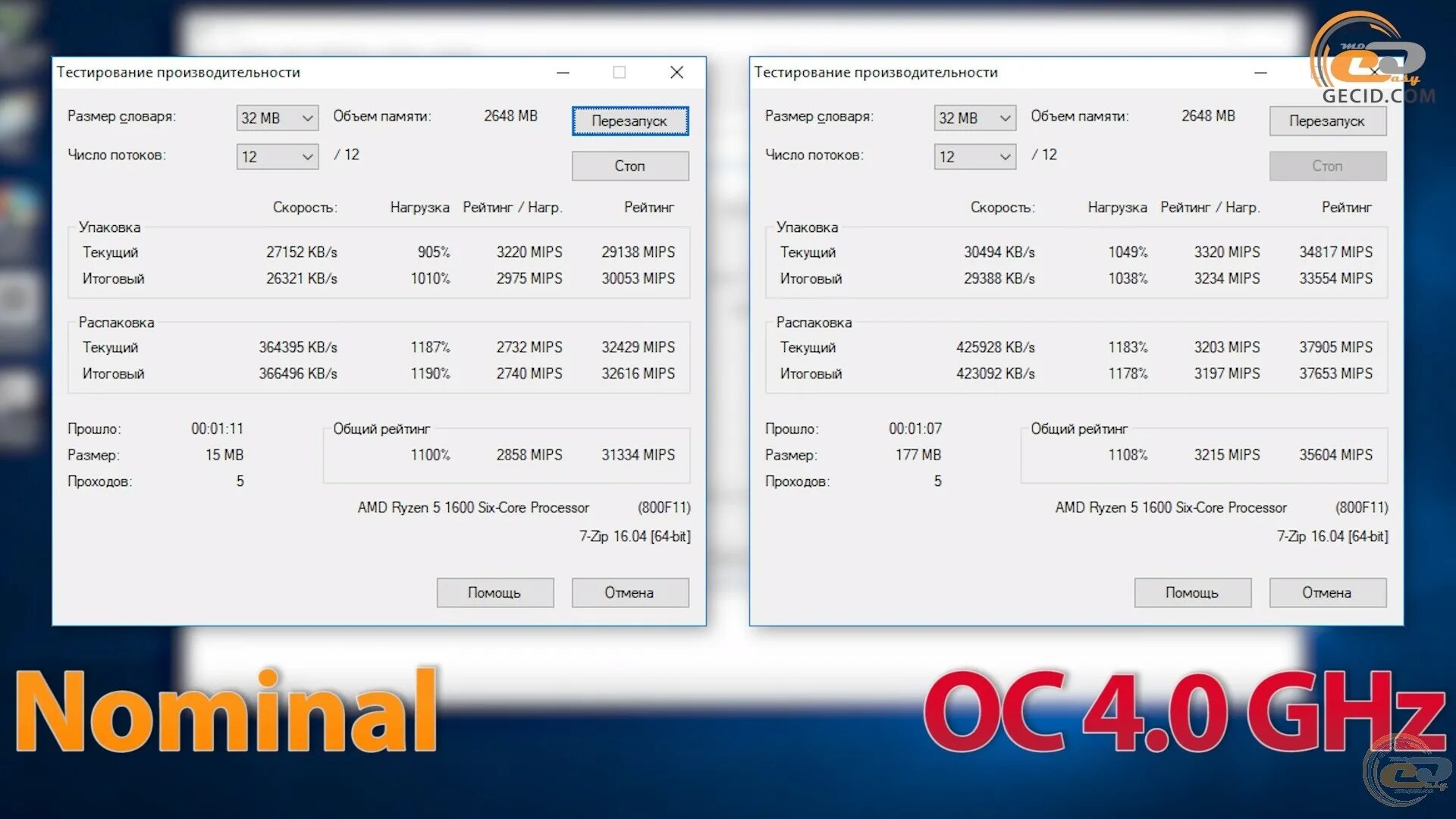Click size value 177 MB in right window
The image size is (1456, 819).
[918, 454]
